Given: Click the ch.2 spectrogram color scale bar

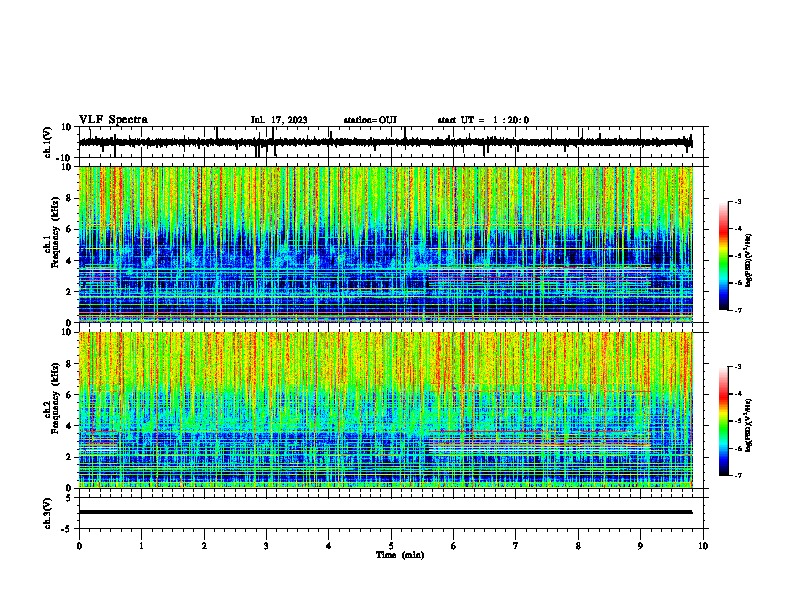Looking at the screenshot, I should click(724, 421).
